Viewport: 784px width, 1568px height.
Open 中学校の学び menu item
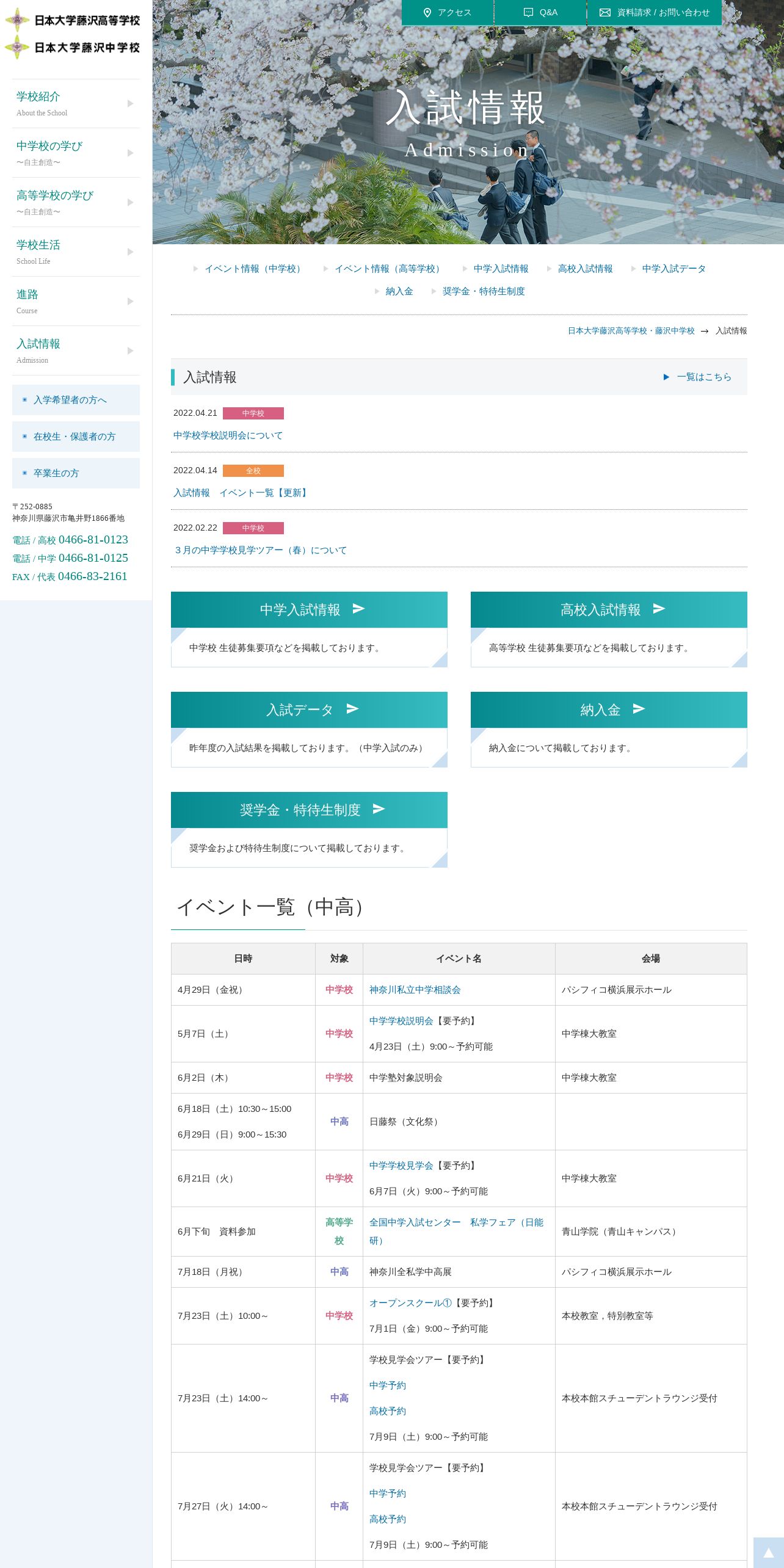[x=76, y=153]
